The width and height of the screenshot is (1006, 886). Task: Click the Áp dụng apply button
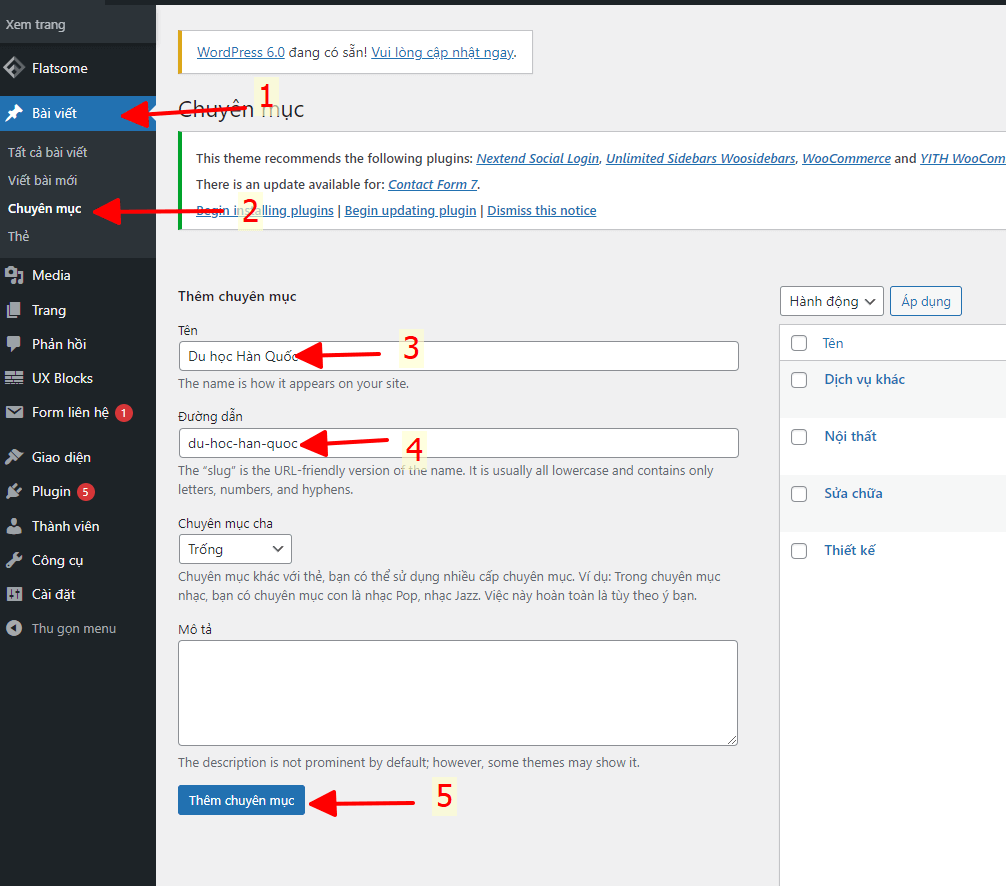(x=925, y=301)
